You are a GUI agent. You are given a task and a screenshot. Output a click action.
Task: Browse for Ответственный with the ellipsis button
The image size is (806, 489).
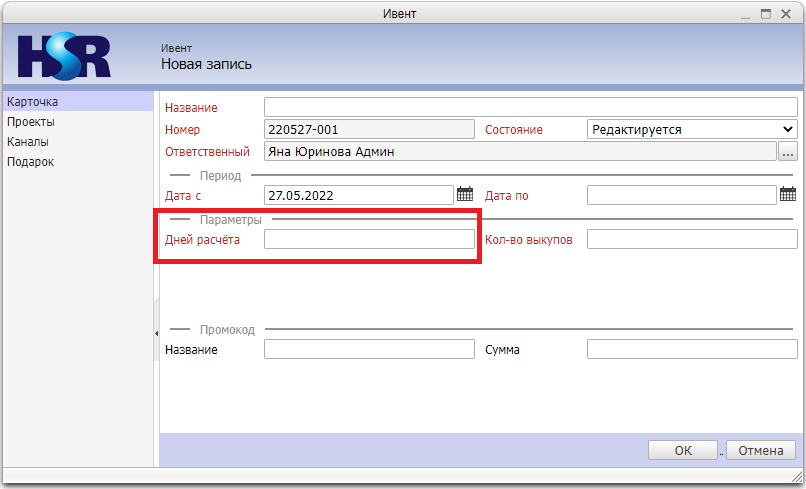pos(787,152)
